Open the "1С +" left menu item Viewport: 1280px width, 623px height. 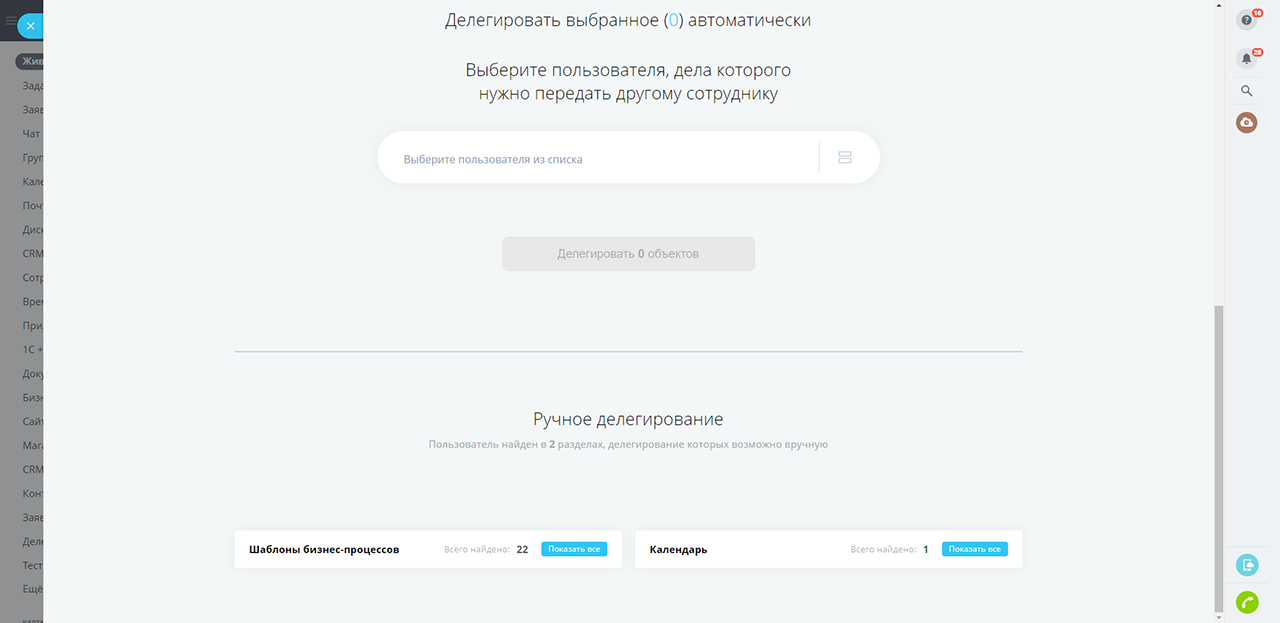32,350
